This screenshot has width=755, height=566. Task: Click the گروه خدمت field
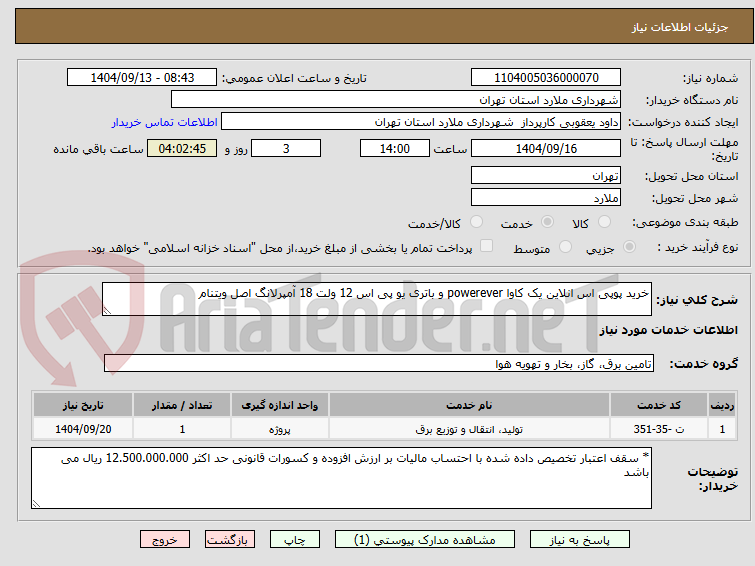pyautogui.click(x=379, y=364)
